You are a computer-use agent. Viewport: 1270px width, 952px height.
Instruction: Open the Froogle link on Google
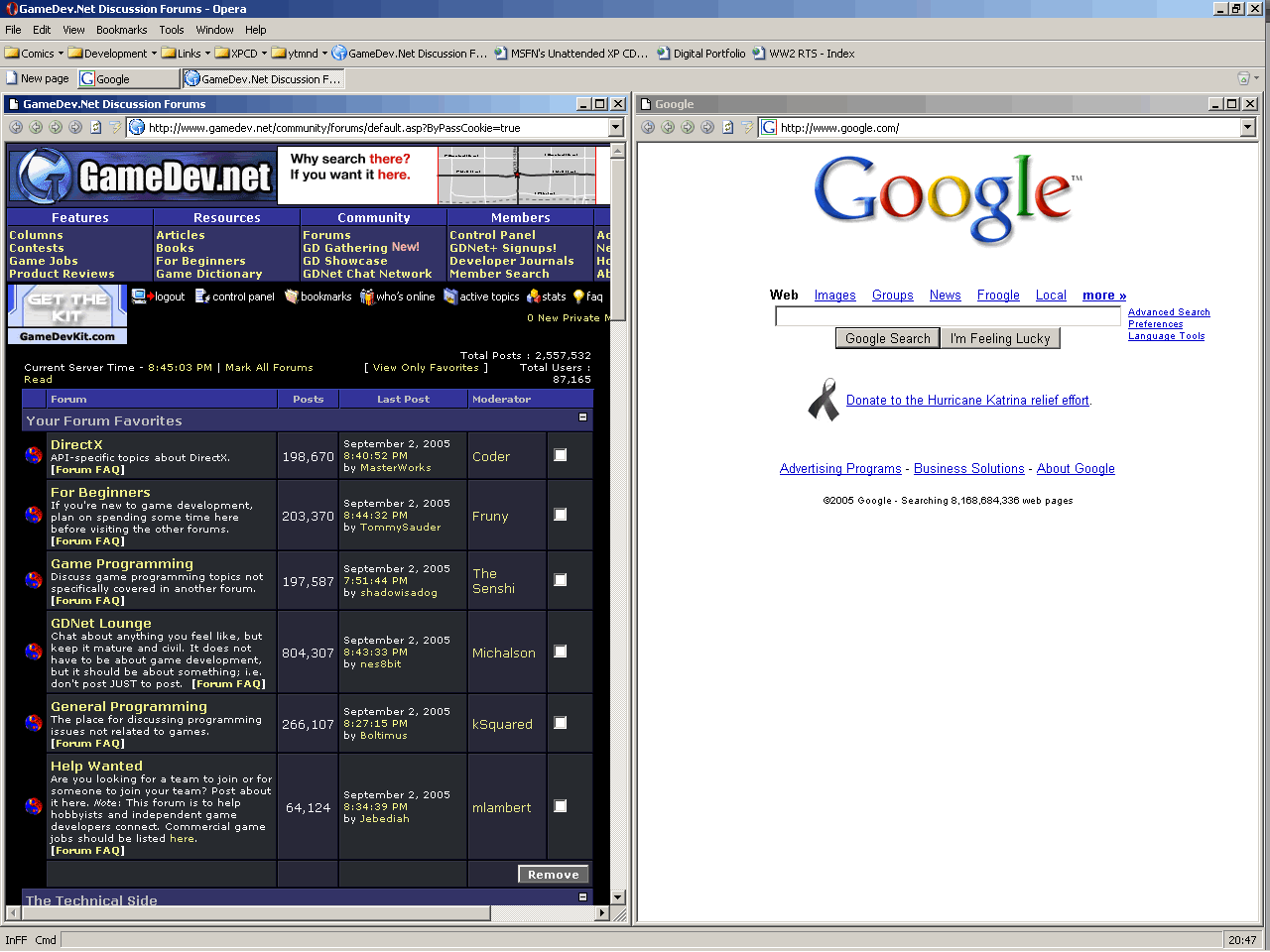point(998,296)
